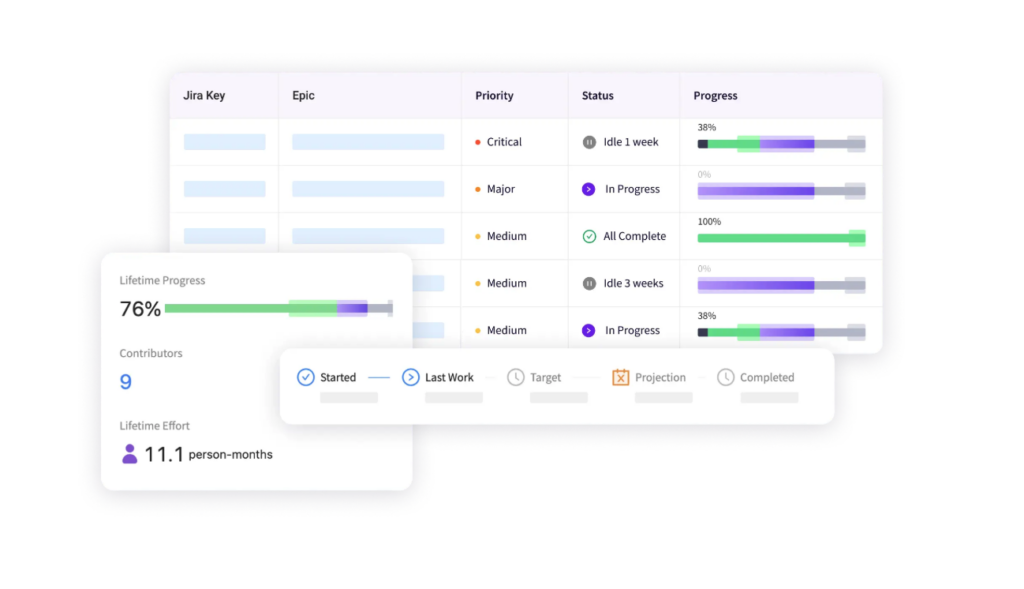Click the orange Projection calendar icon
The width and height of the screenshot is (1024, 589).
pyautogui.click(x=620, y=377)
